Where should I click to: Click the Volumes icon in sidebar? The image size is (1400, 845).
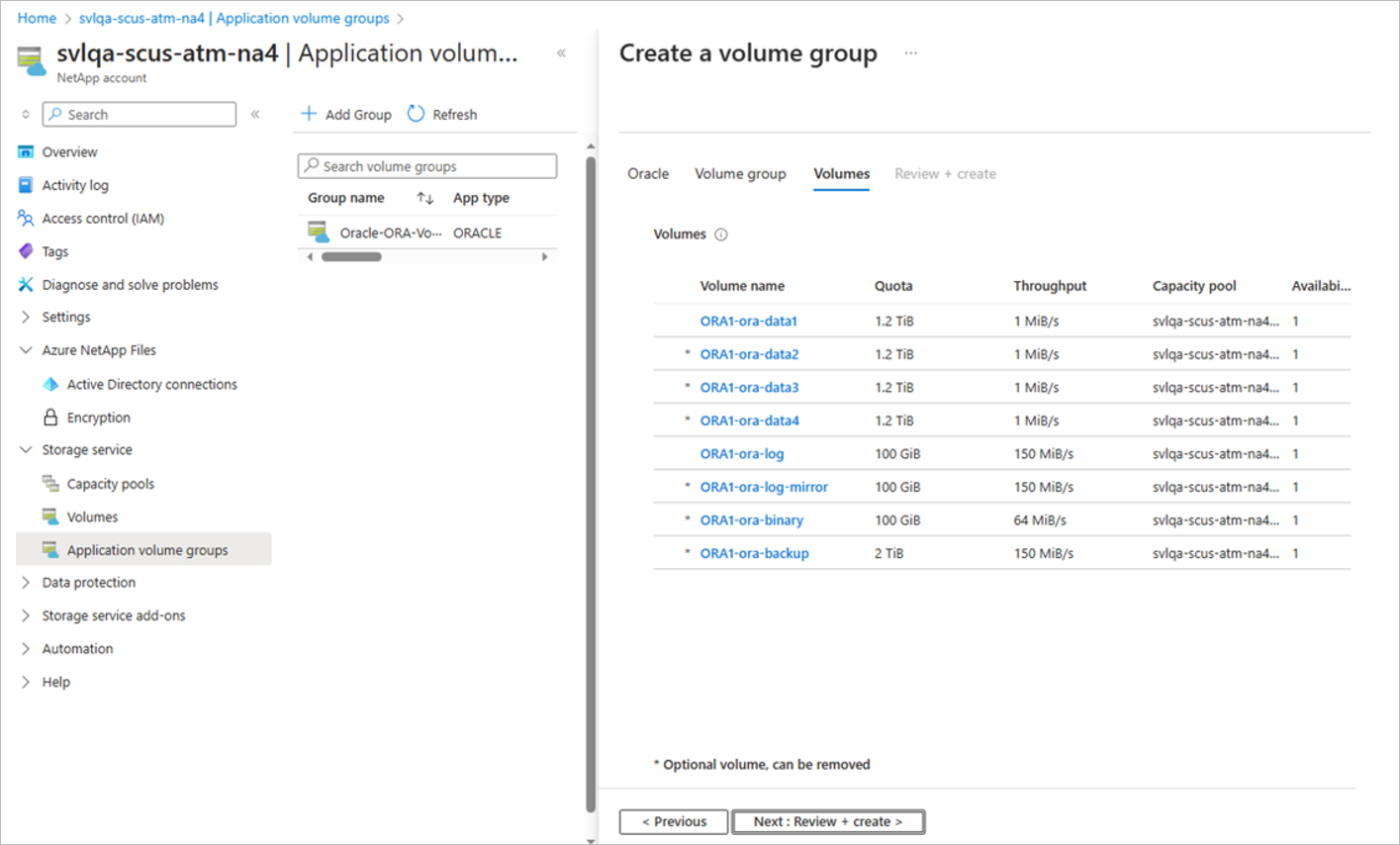(x=50, y=516)
